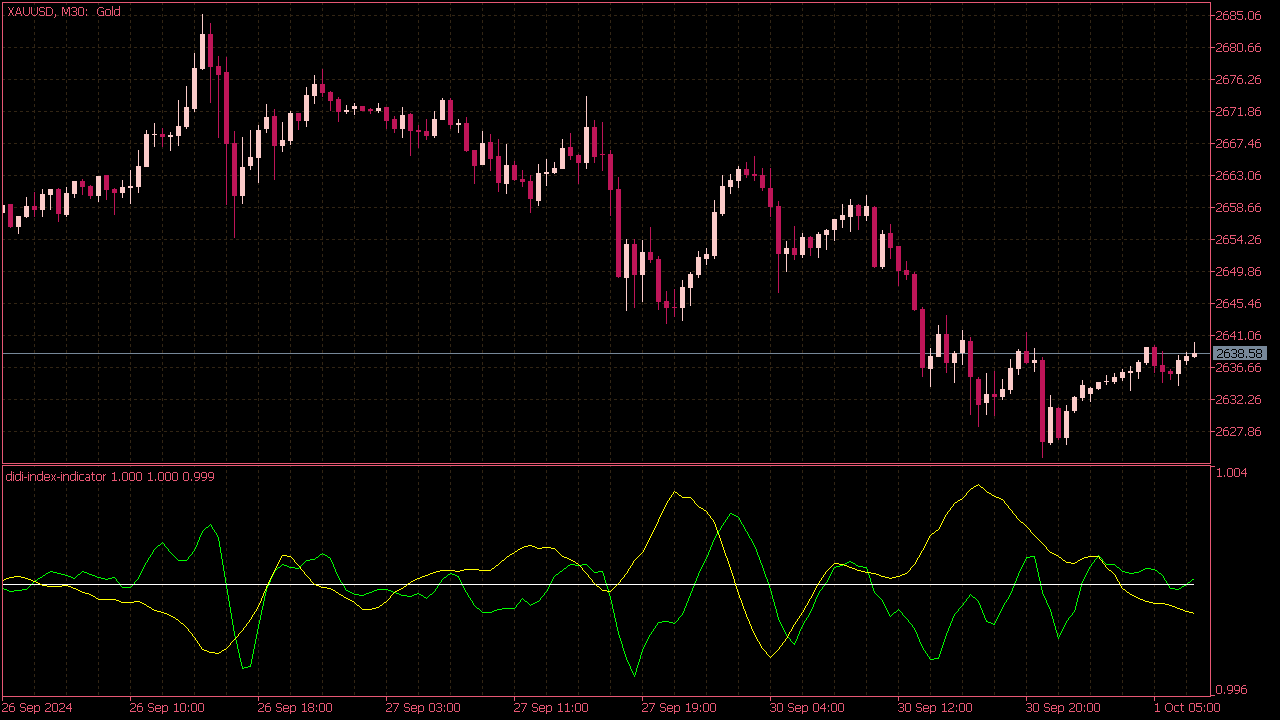Screen dimensions: 1280x720
Task: Click the 30 Sep 04:00 time label
Action: pyautogui.click(x=807, y=708)
